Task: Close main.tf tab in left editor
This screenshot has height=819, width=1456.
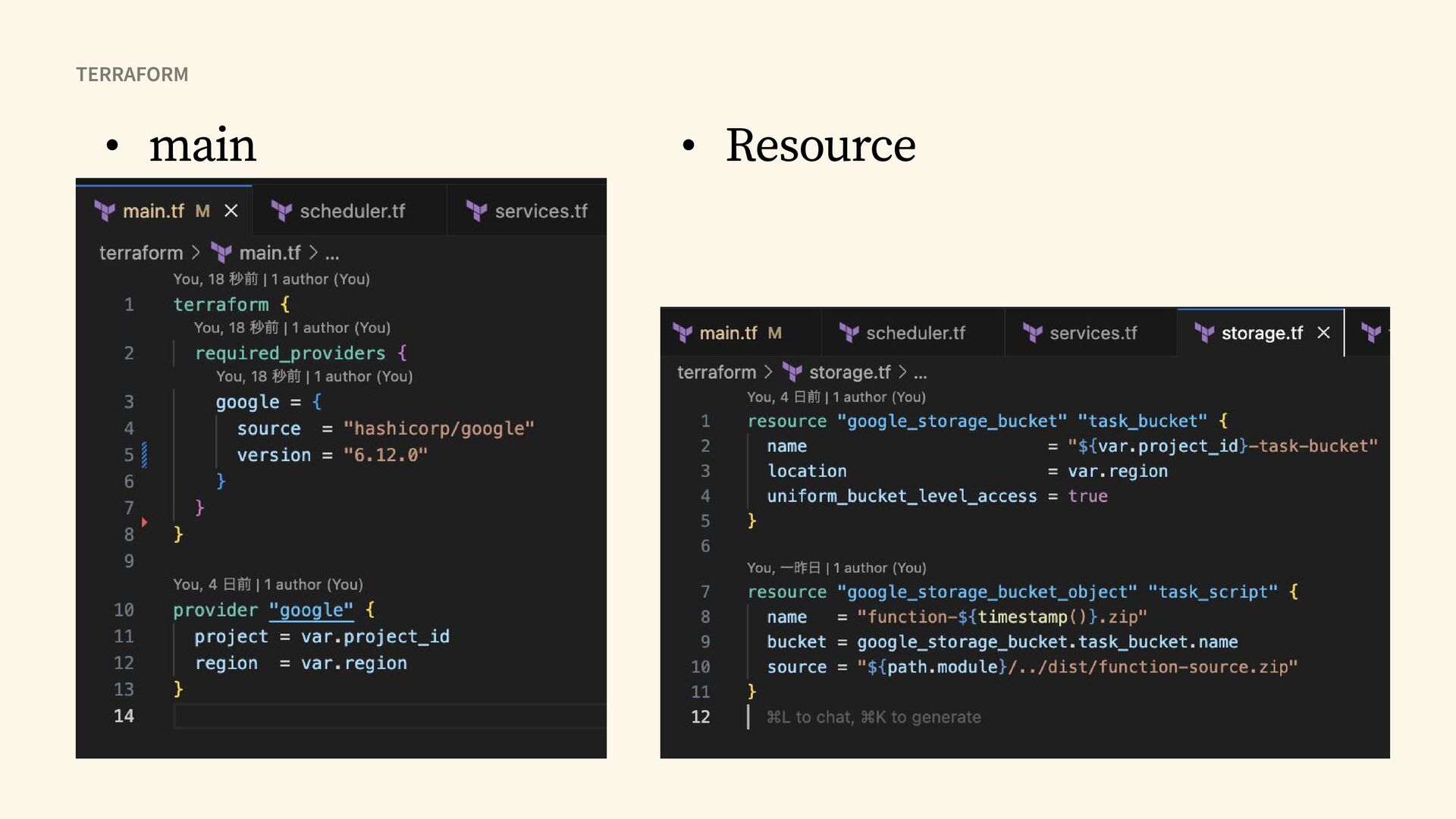Action: (231, 211)
